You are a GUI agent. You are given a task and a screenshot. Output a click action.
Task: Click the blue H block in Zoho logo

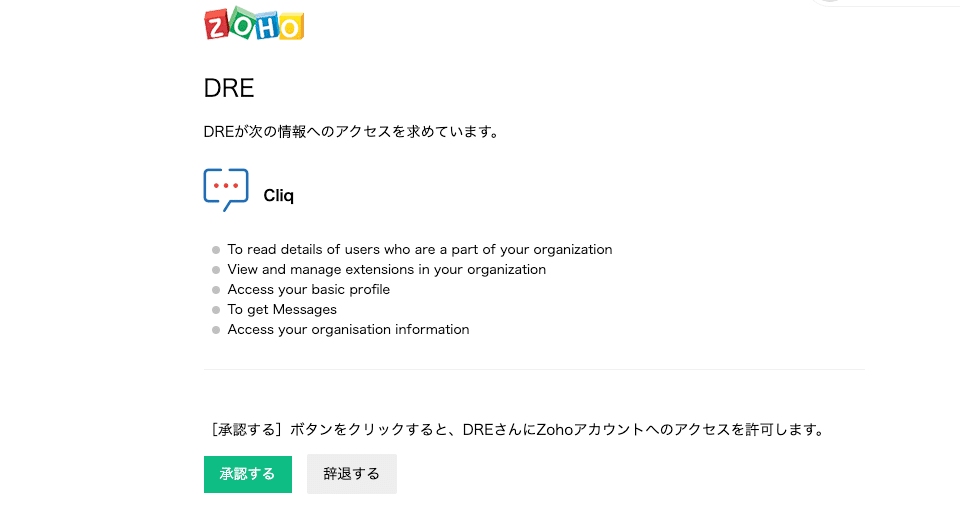pos(268,26)
